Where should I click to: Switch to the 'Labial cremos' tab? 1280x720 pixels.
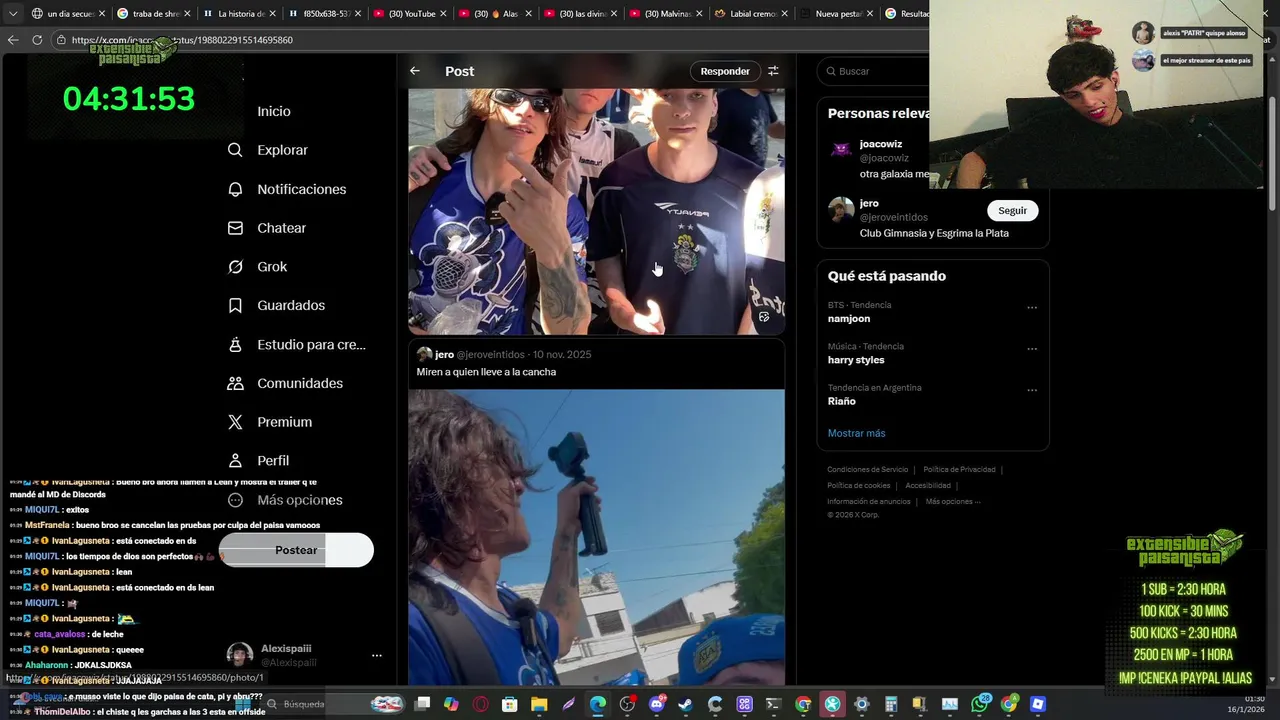[x=749, y=13]
